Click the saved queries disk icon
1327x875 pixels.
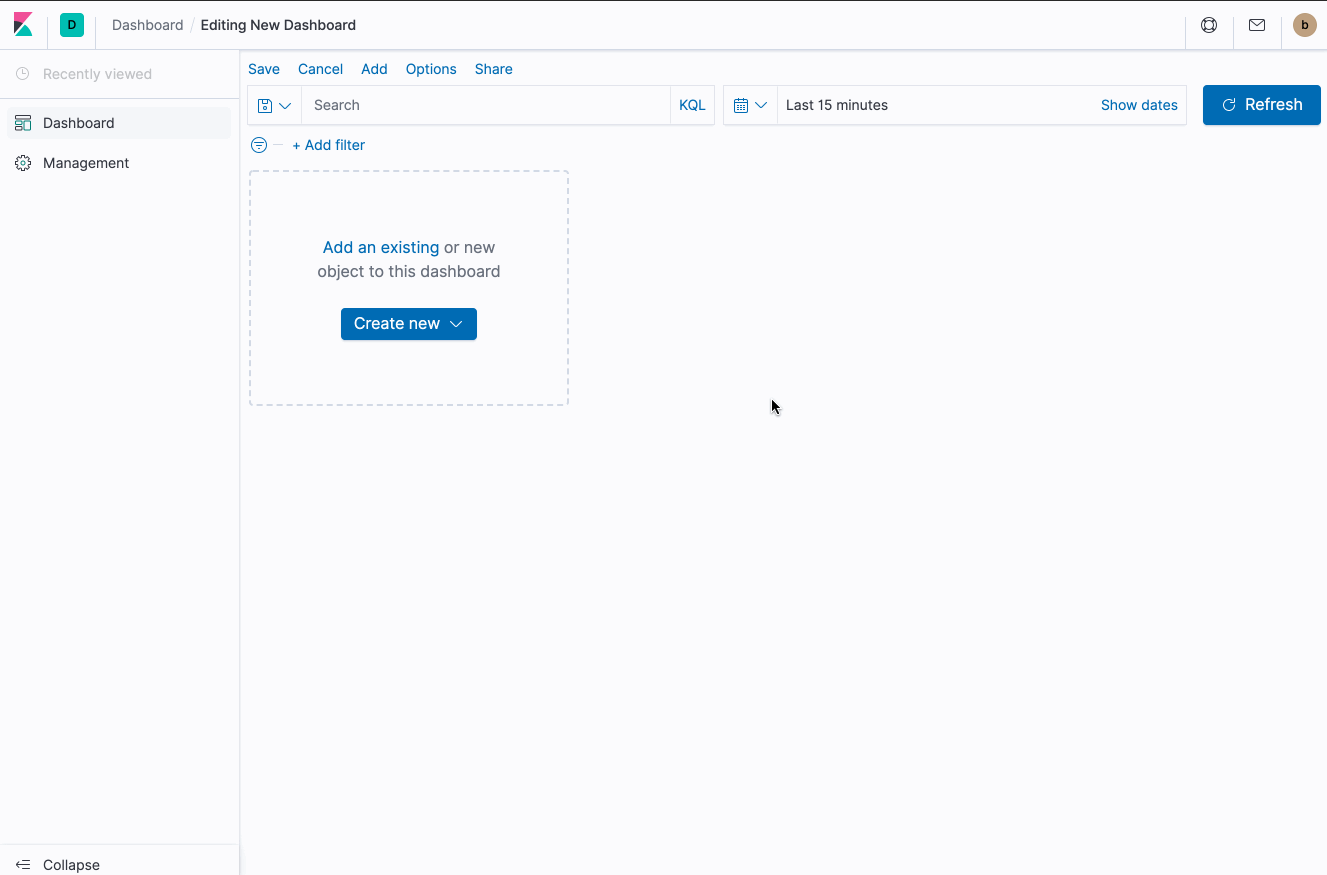[265, 104]
